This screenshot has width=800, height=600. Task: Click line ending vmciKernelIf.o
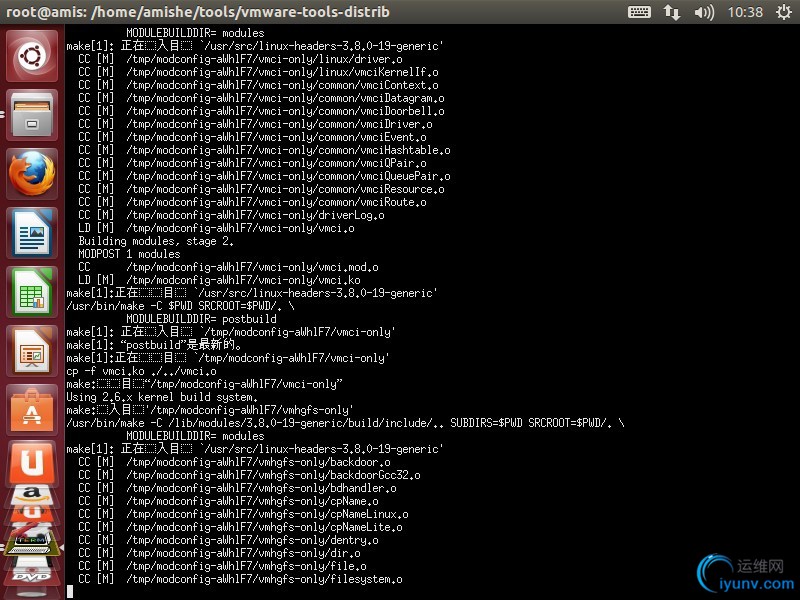(258, 72)
